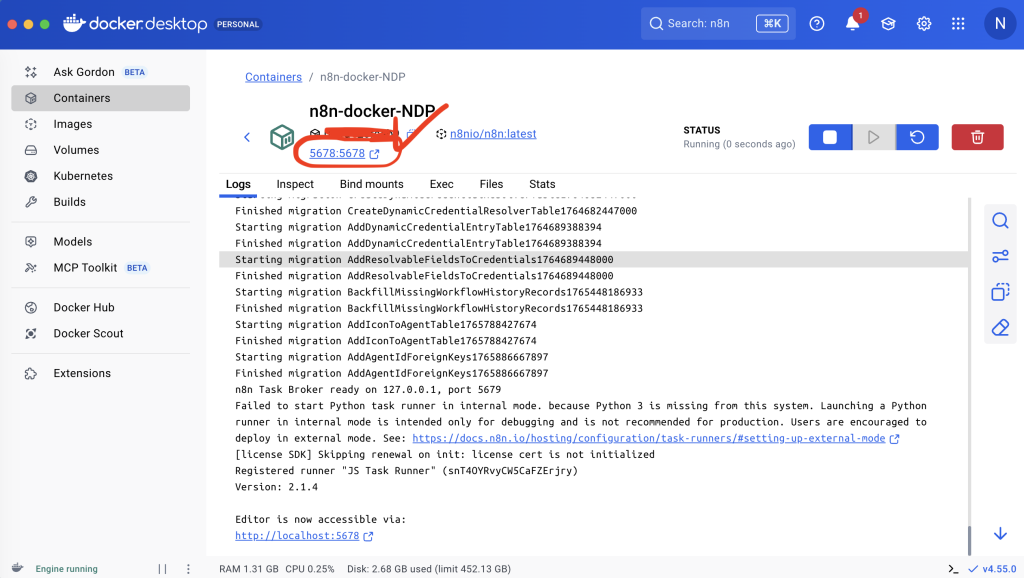This screenshot has width=1024, height=578.
Task: Stop the running n8n-docker-NDP container
Action: click(x=829, y=137)
